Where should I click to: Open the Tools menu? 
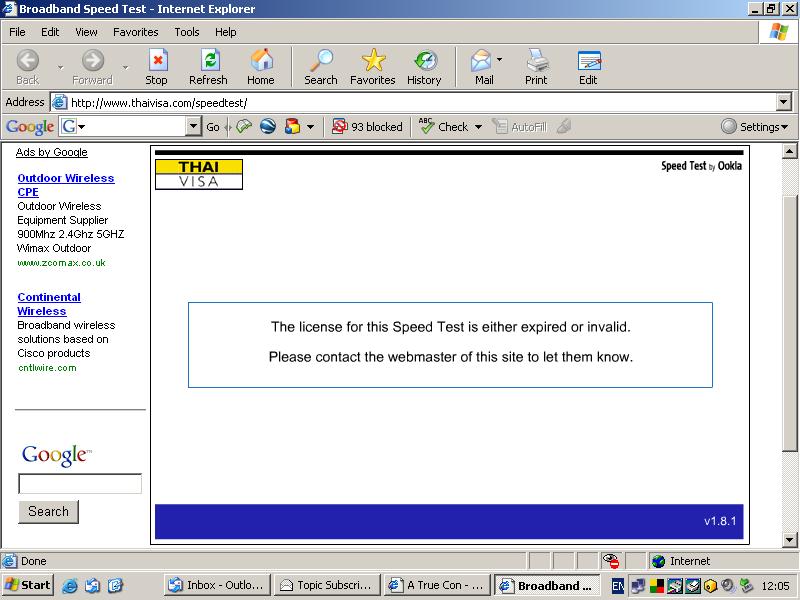pyautogui.click(x=187, y=32)
